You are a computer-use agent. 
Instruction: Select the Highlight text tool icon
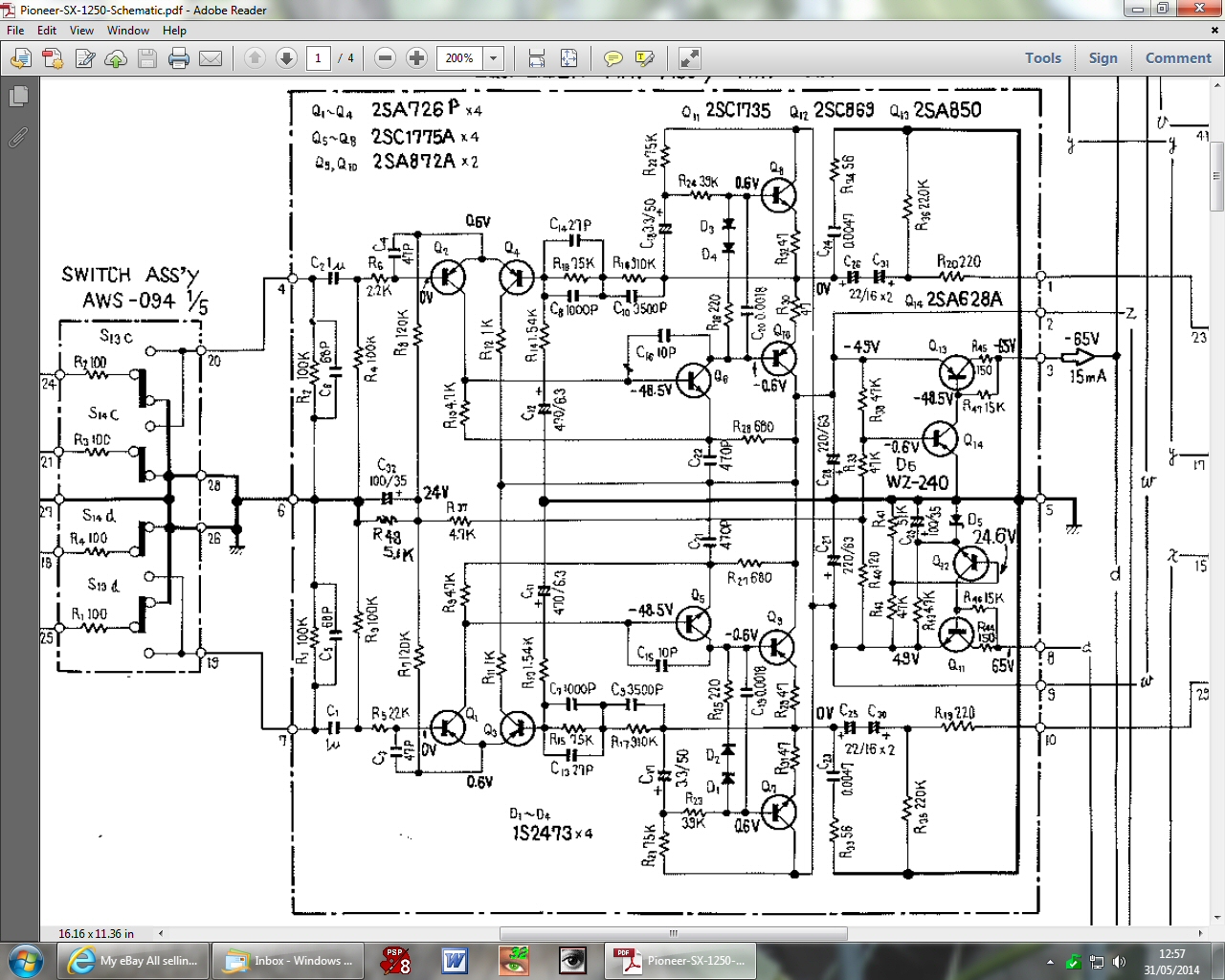644,58
